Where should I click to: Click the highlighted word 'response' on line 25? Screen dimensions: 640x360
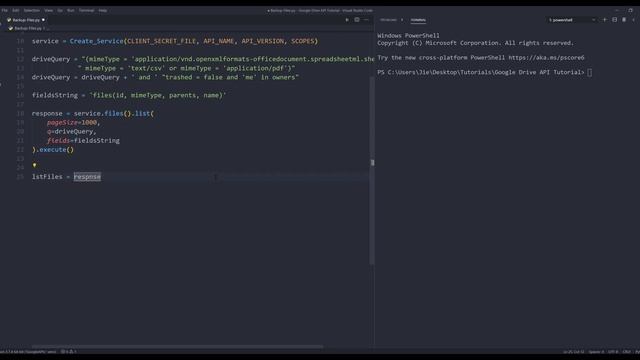(87, 177)
